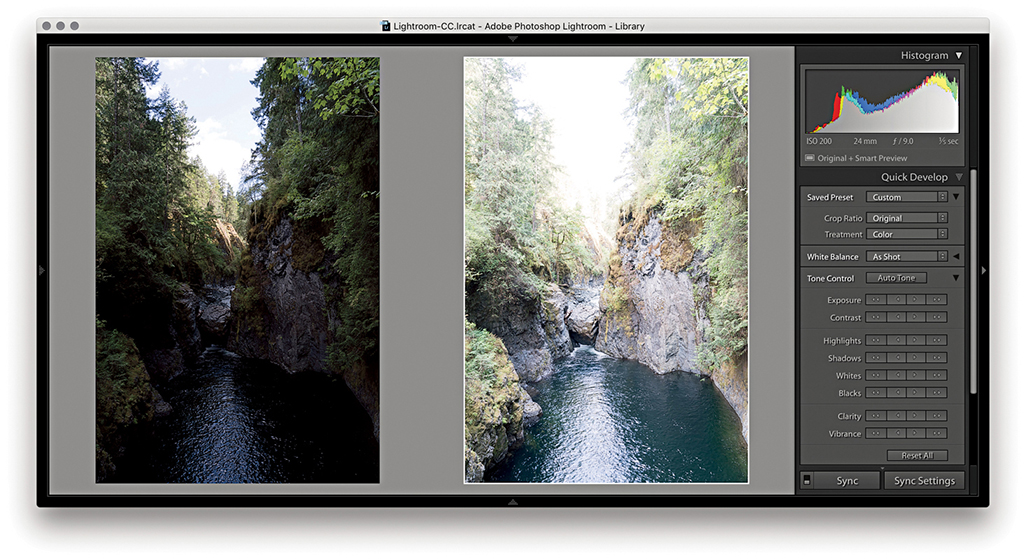The width and height of the screenshot is (1026, 559).
Task: Show the filmstrip via bottom arrow
Action: click(513, 502)
